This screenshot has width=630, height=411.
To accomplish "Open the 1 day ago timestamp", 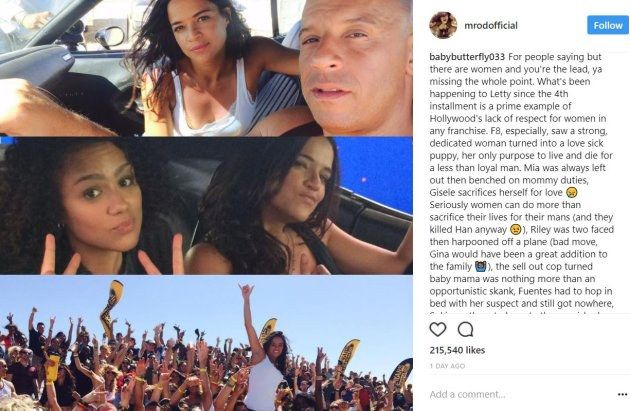I will tap(447, 366).
